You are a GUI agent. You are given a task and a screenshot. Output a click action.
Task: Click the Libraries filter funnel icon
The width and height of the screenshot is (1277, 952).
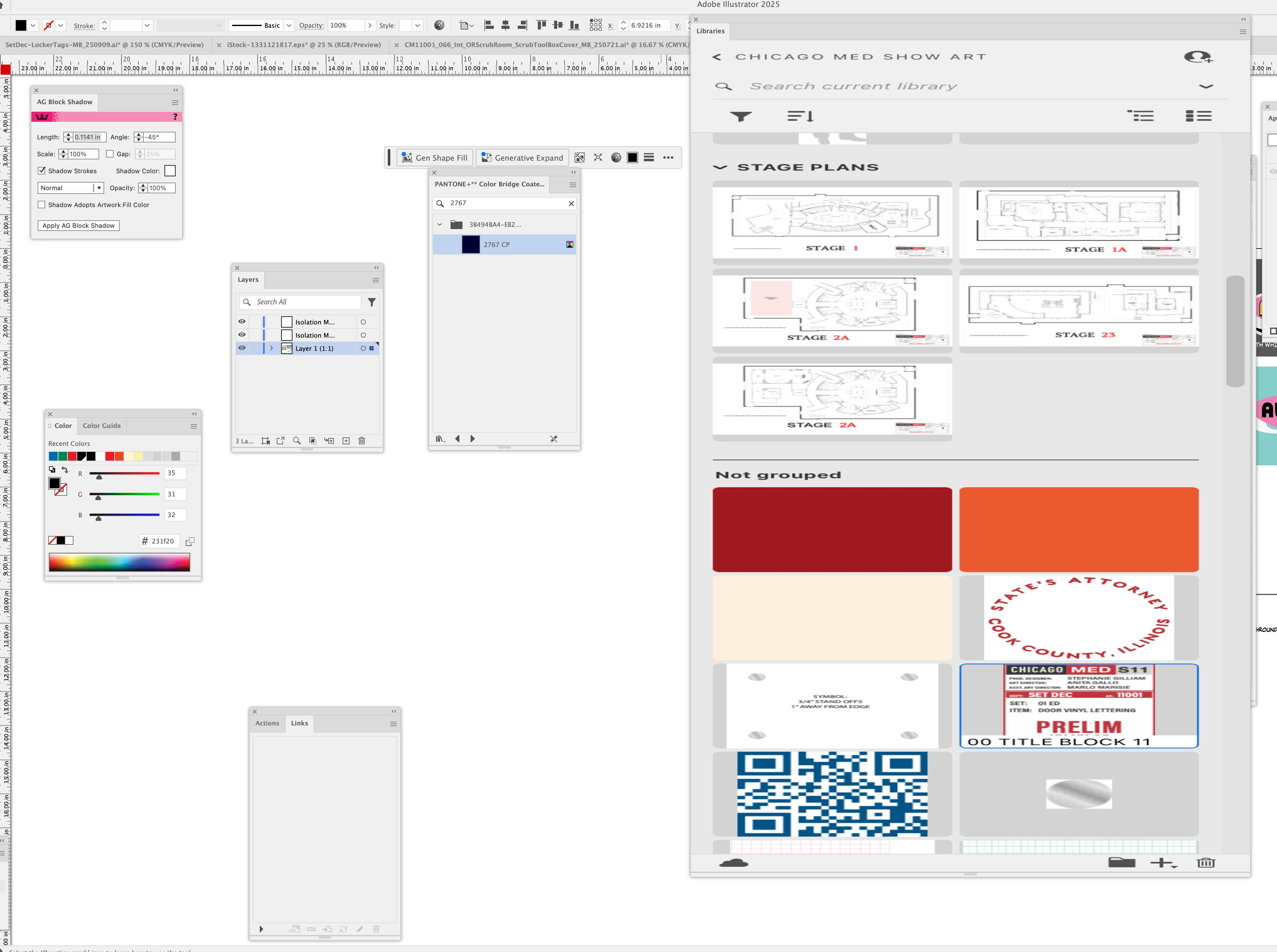(740, 116)
